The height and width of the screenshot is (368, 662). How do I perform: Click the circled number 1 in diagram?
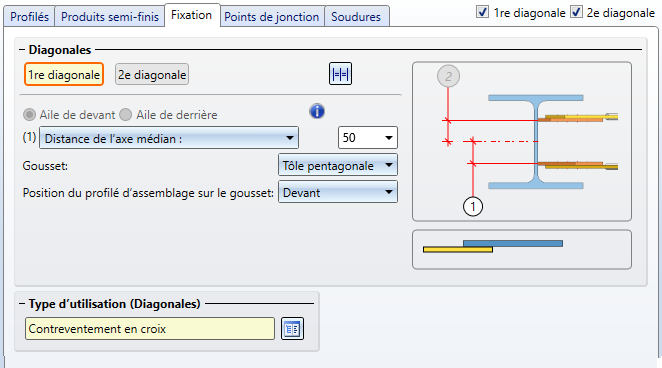[473, 206]
